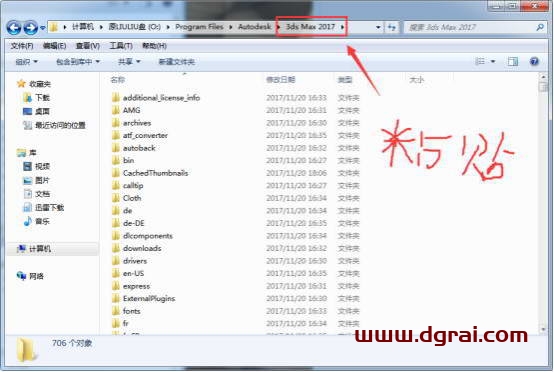Select the downloads folder icon
This screenshot has height=372, width=554.
[x=116, y=248]
